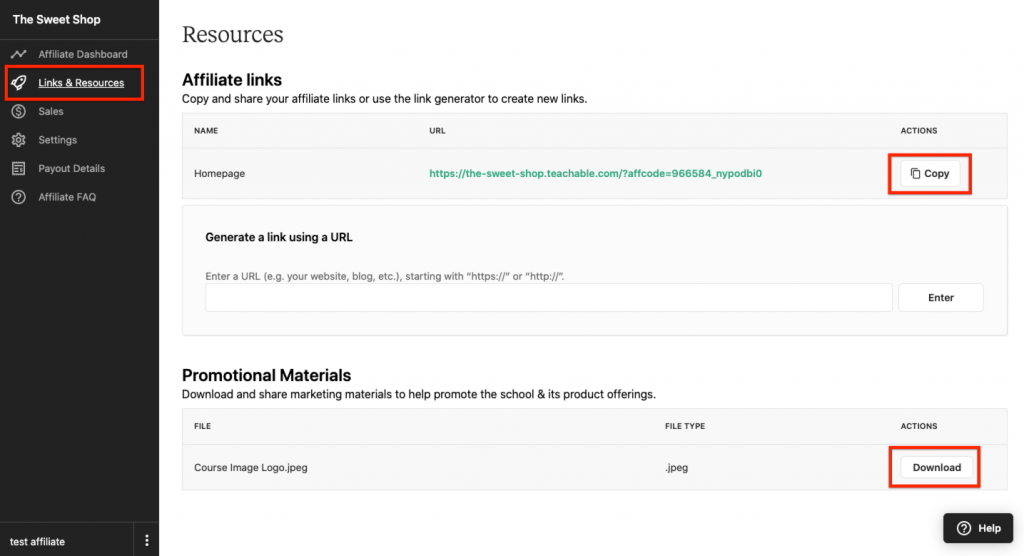
Task: Open the Affiliate FAQ page
Action: (67, 197)
